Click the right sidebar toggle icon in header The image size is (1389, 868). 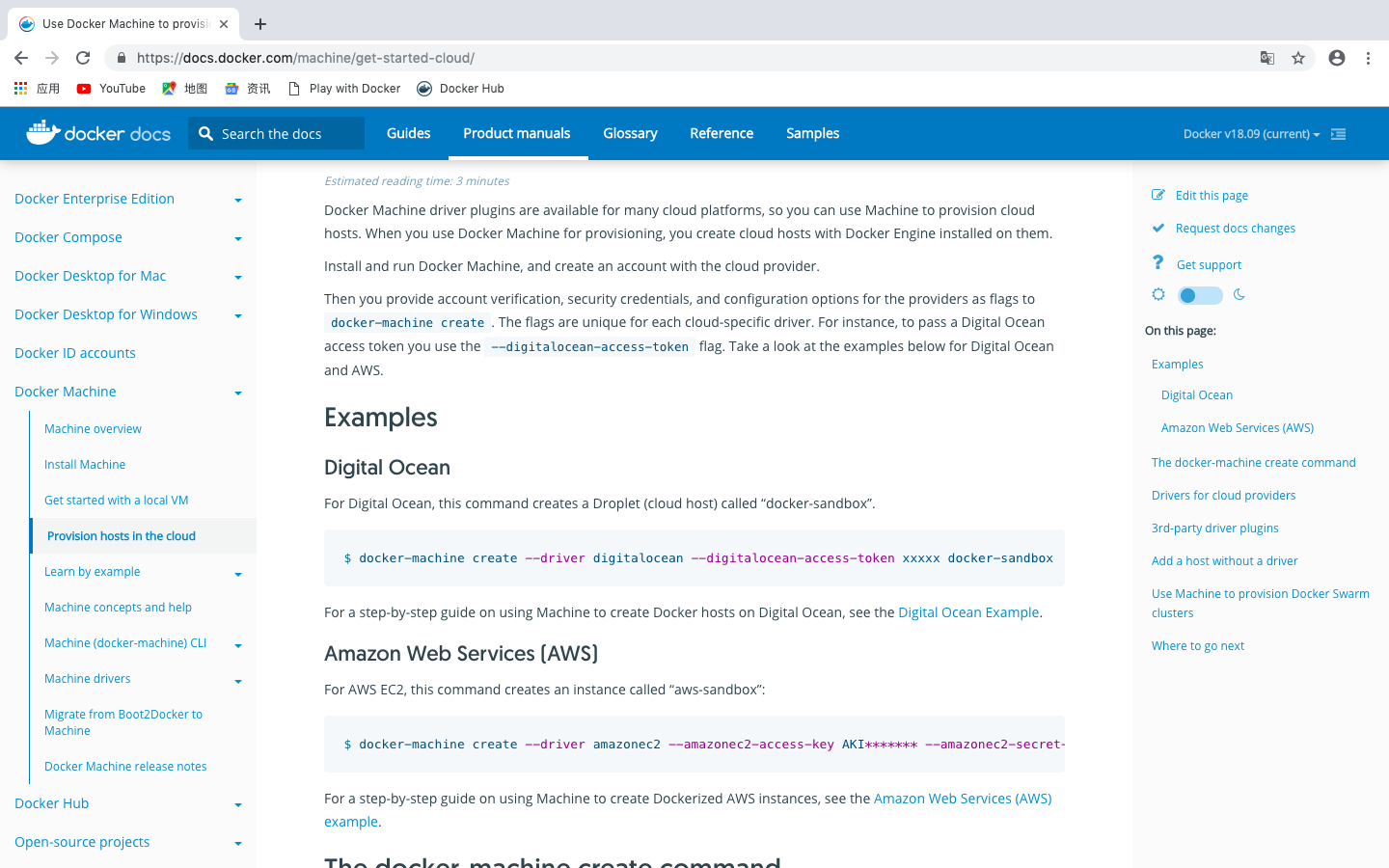pyautogui.click(x=1338, y=134)
